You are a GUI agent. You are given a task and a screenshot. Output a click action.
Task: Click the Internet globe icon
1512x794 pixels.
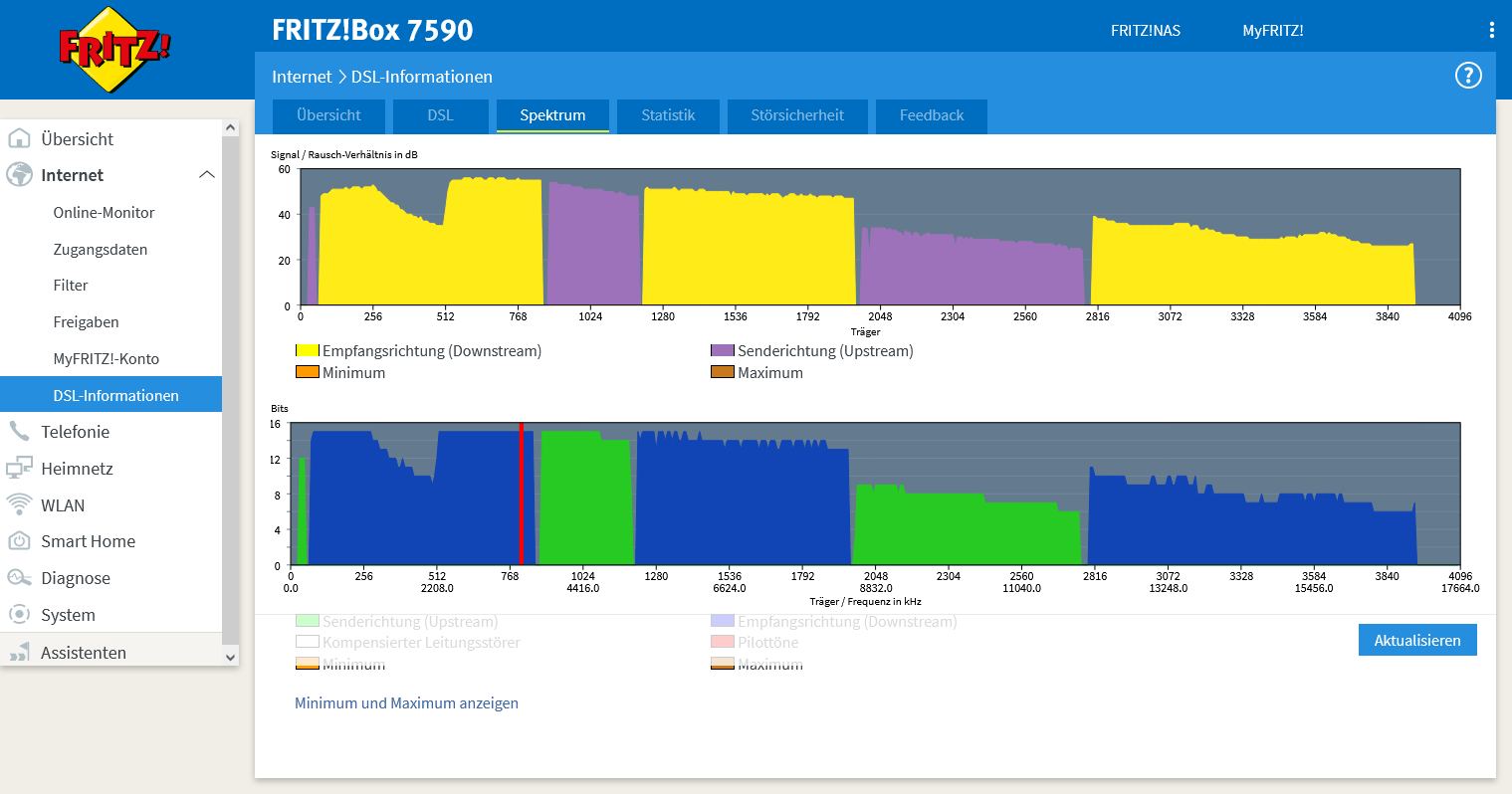[19, 174]
